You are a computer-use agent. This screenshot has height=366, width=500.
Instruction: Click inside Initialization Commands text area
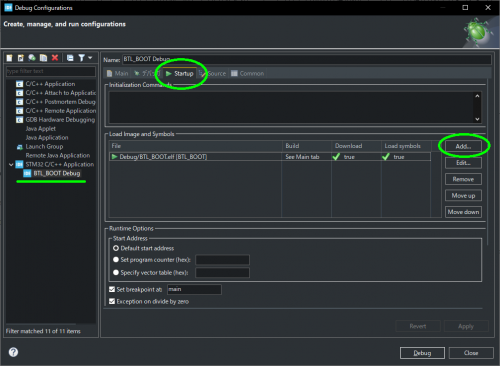click(x=292, y=107)
